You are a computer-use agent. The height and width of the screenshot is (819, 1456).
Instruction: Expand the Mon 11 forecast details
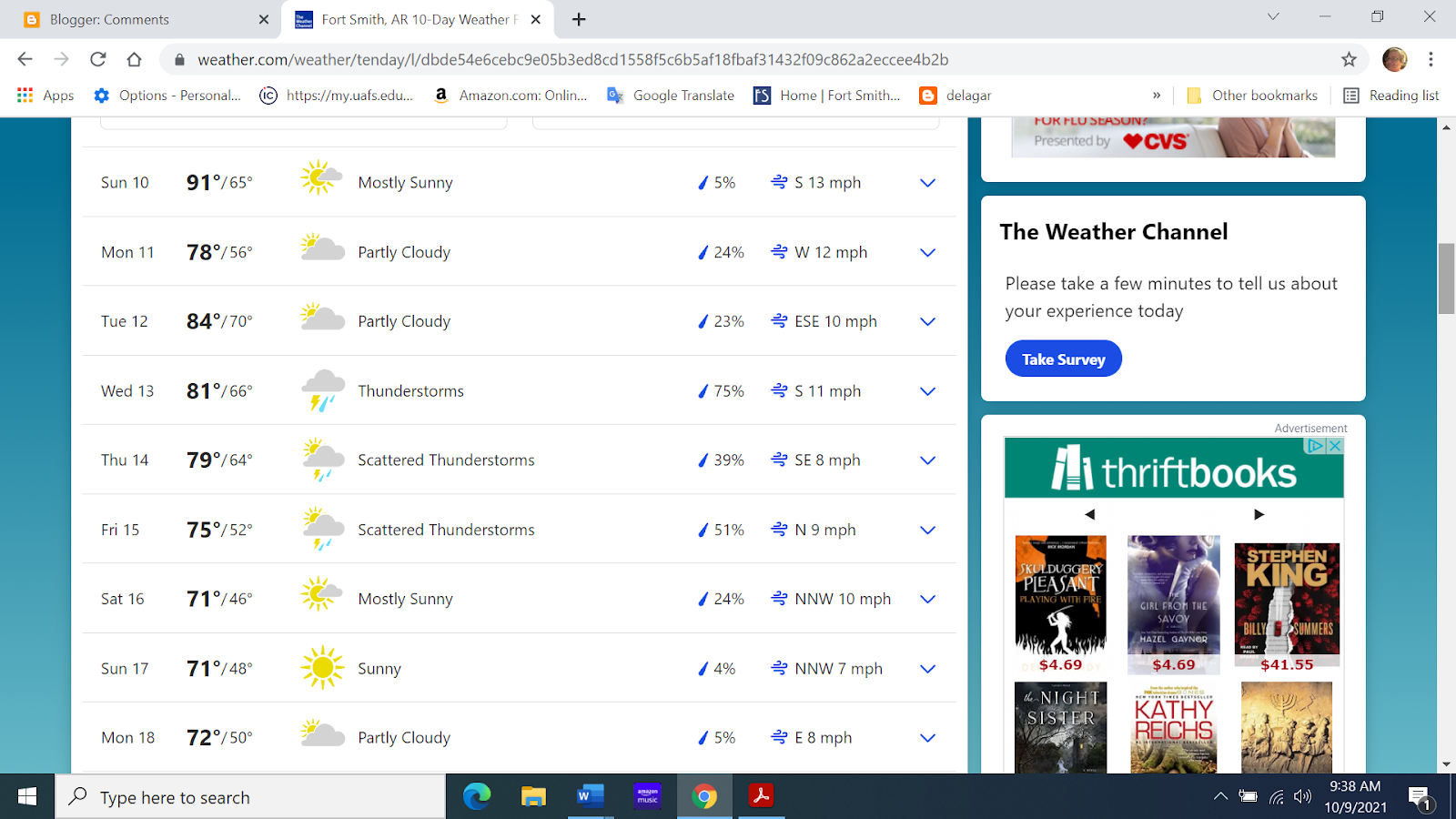click(x=927, y=252)
